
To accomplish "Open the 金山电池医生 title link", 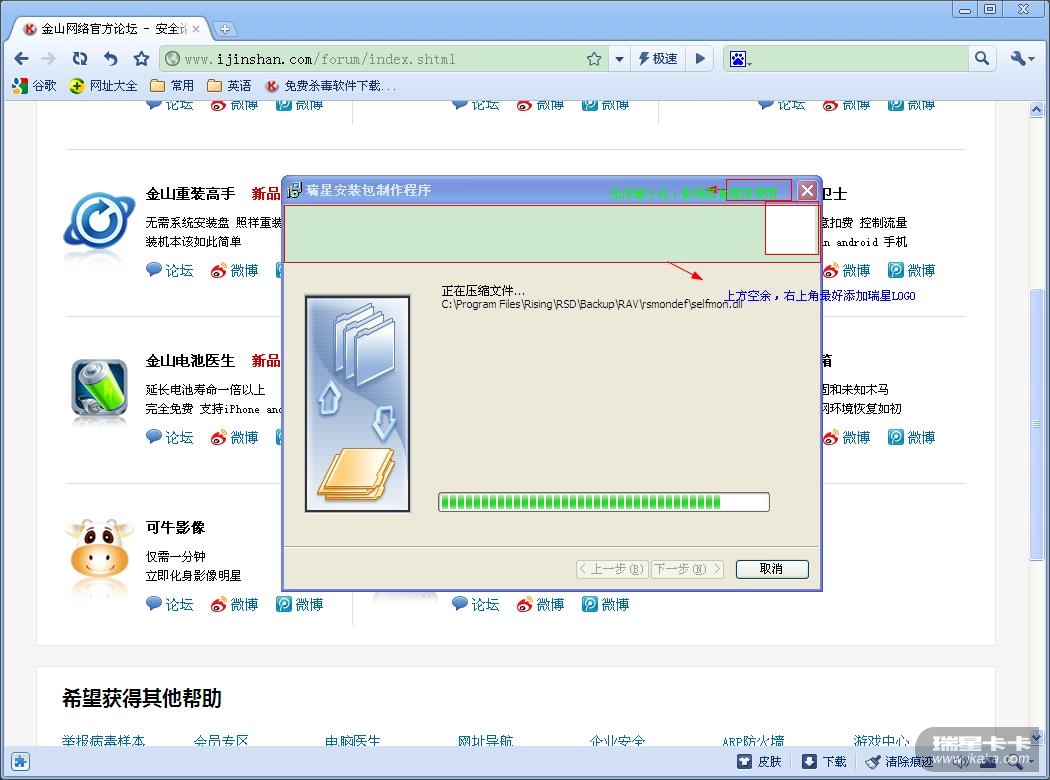I will point(190,360).
